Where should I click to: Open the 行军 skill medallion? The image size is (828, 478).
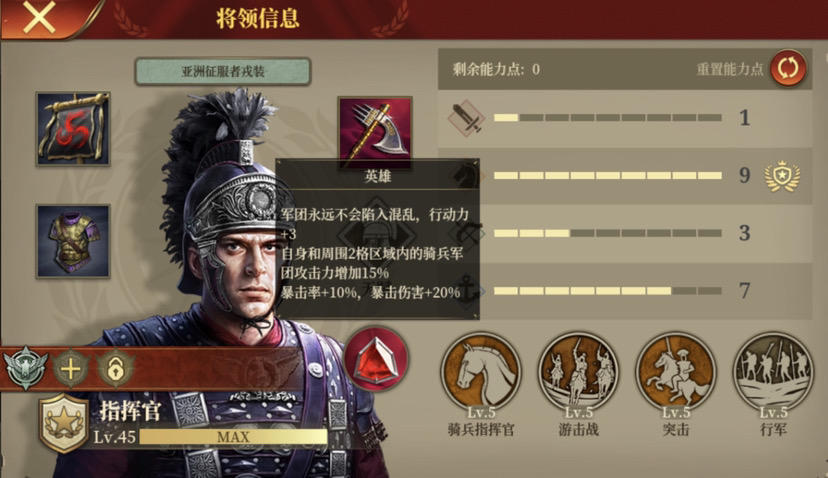coord(773,372)
